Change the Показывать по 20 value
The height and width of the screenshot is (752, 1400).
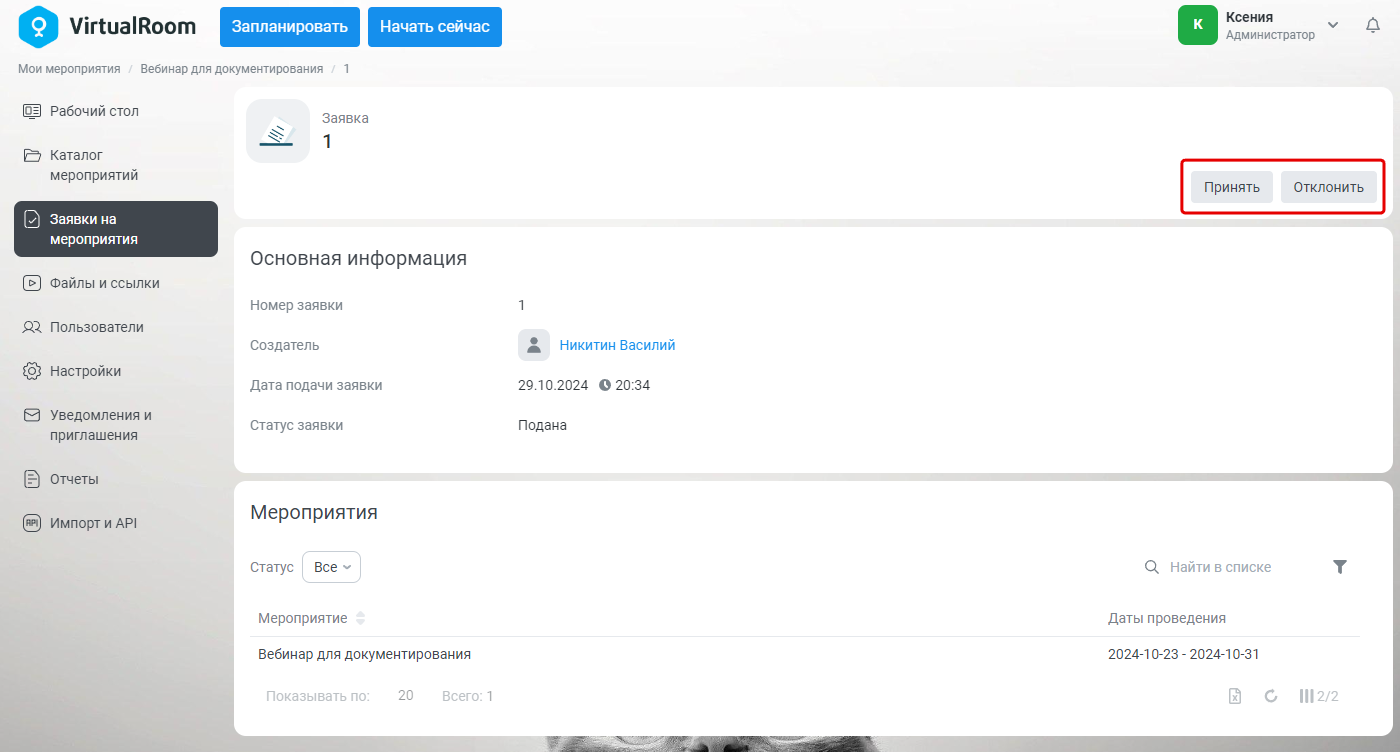(406, 696)
